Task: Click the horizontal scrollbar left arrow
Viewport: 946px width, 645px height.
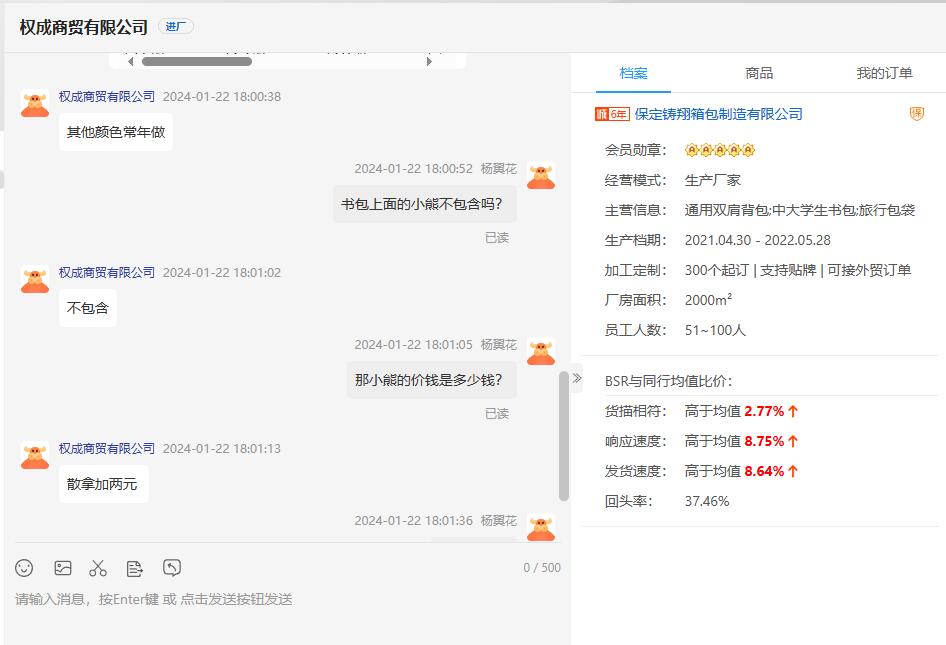Action: (x=130, y=61)
